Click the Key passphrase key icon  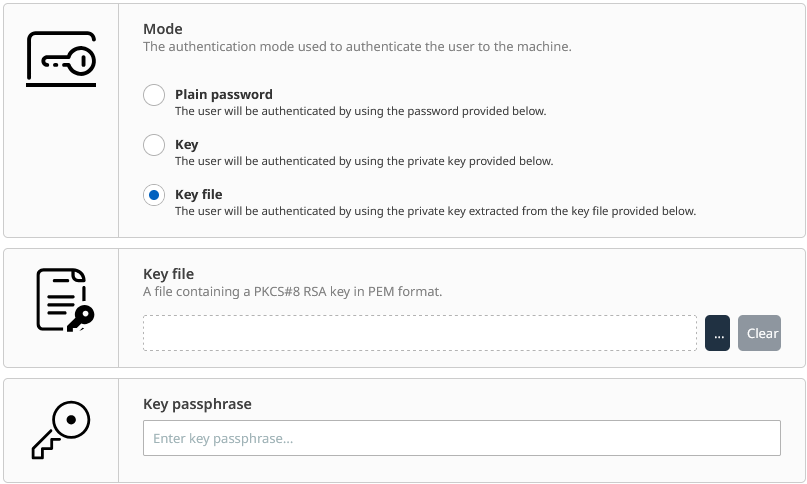61,430
